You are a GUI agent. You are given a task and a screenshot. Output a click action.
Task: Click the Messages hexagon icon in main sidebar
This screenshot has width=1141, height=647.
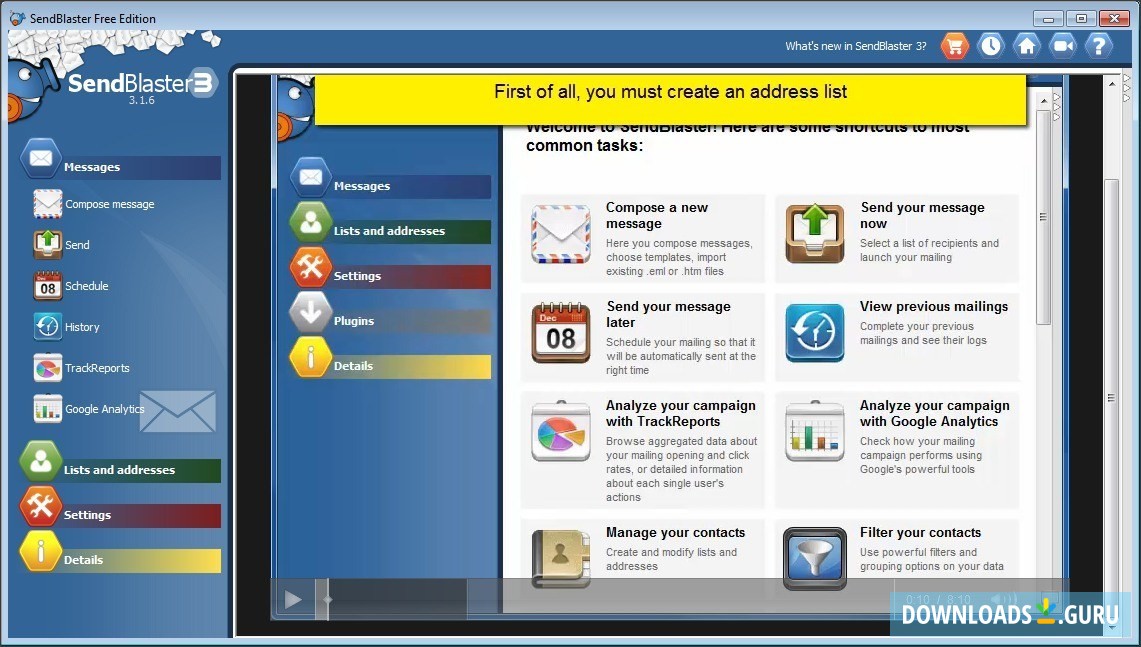tap(41, 158)
